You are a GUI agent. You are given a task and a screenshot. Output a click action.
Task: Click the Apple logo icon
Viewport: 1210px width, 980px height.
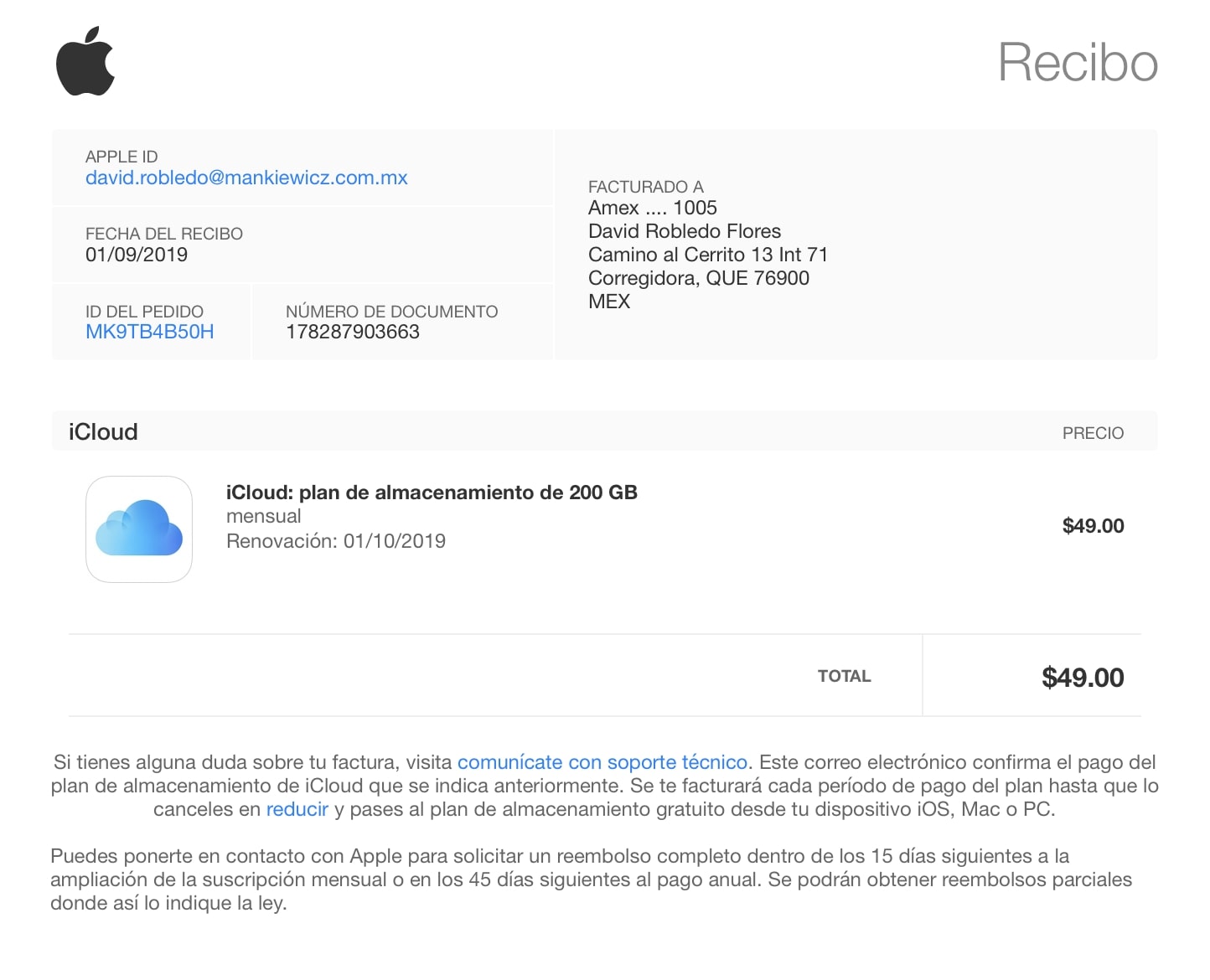[x=85, y=61]
